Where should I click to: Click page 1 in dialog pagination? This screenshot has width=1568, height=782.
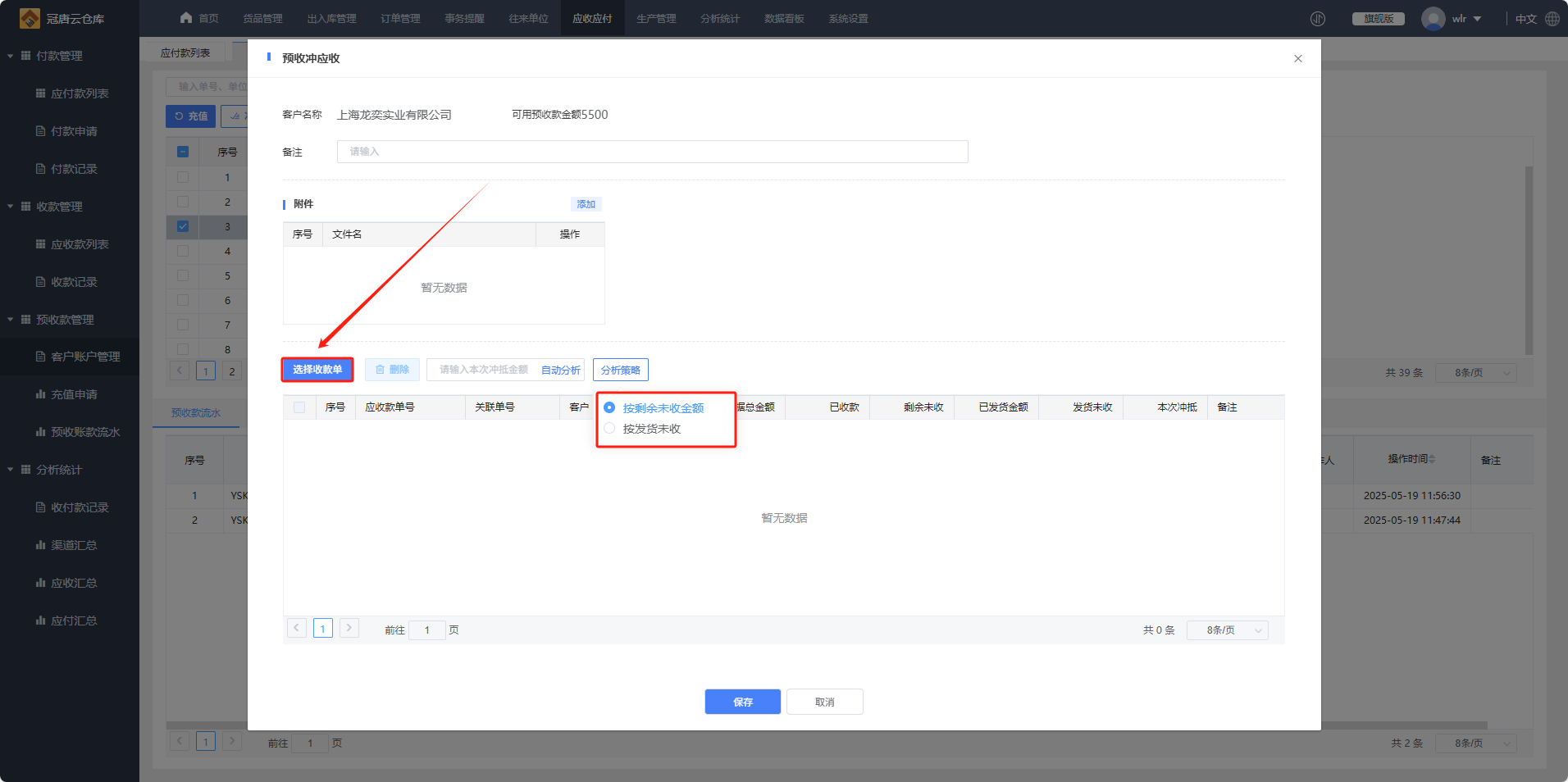point(323,629)
